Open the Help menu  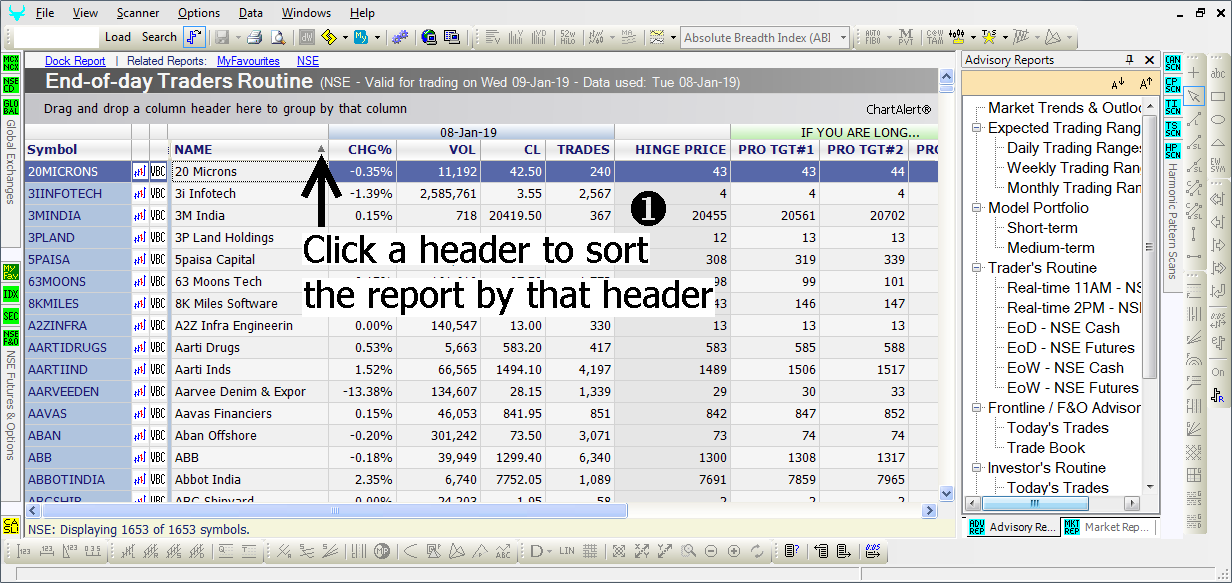362,13
